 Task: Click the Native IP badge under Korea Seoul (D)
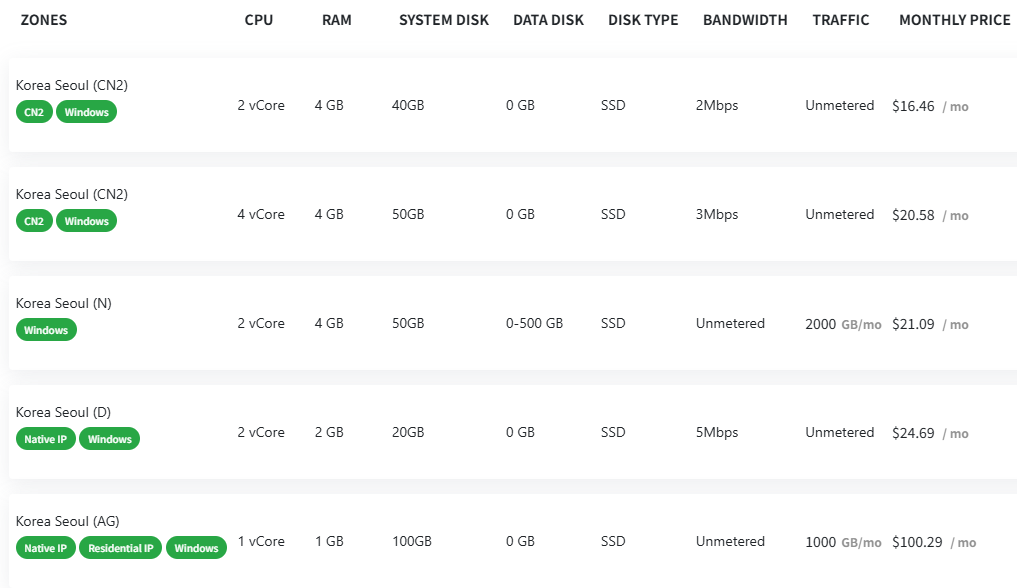[46, 439]
